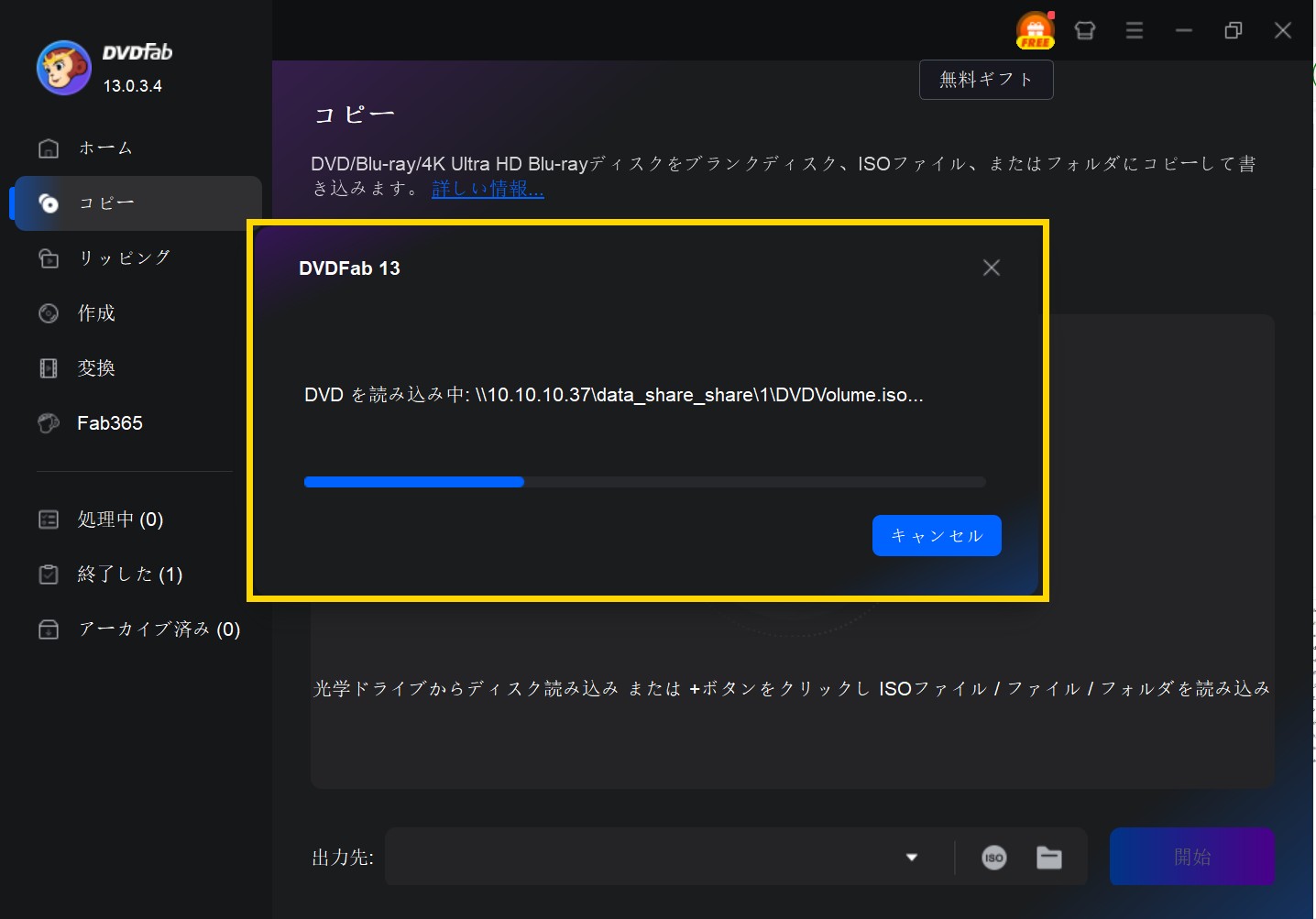Click the processing queue icon

(49, 520)
